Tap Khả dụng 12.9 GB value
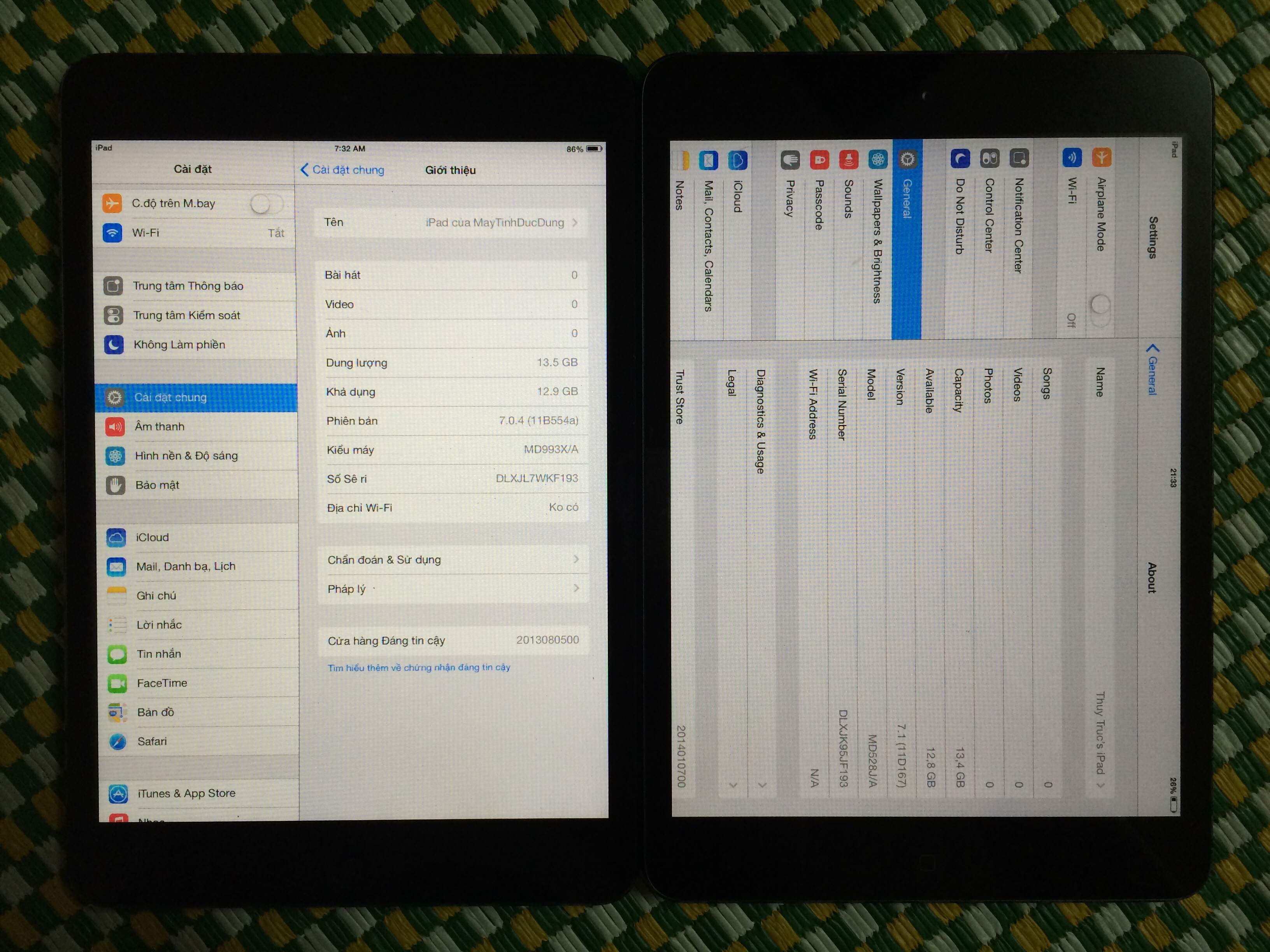This screenshot has width=1270, height=952. click(x=557, y=391)
